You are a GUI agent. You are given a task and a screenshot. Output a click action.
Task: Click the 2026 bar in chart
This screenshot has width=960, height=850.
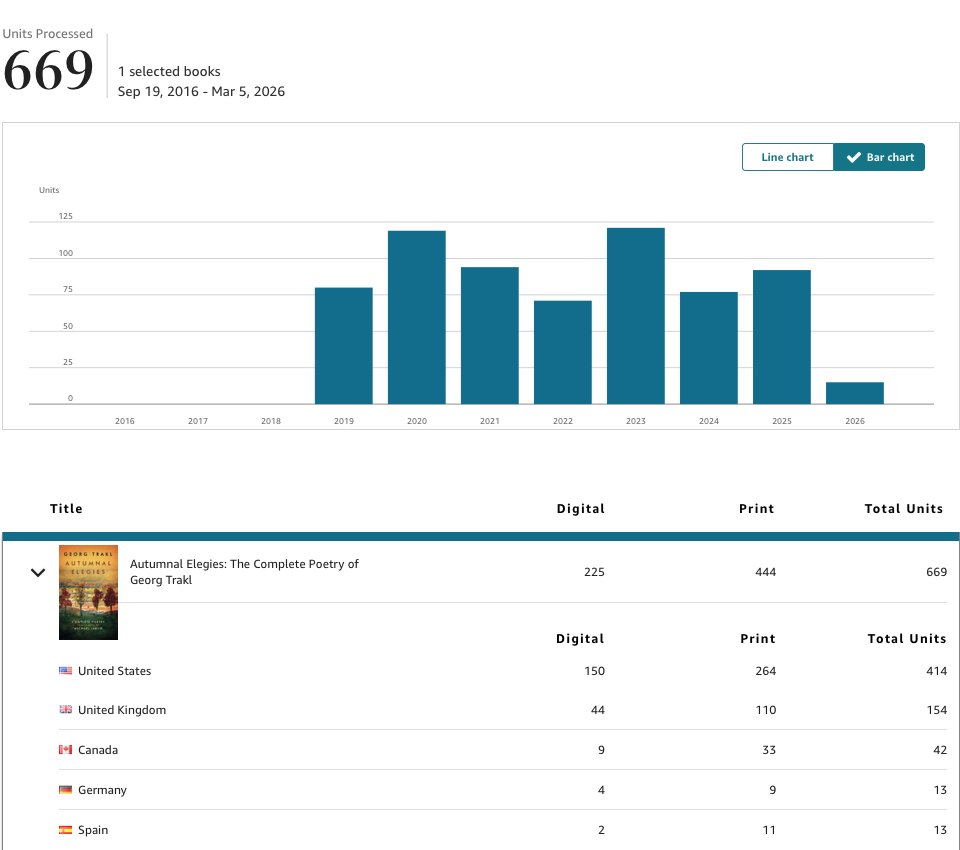tap(855, 393)
